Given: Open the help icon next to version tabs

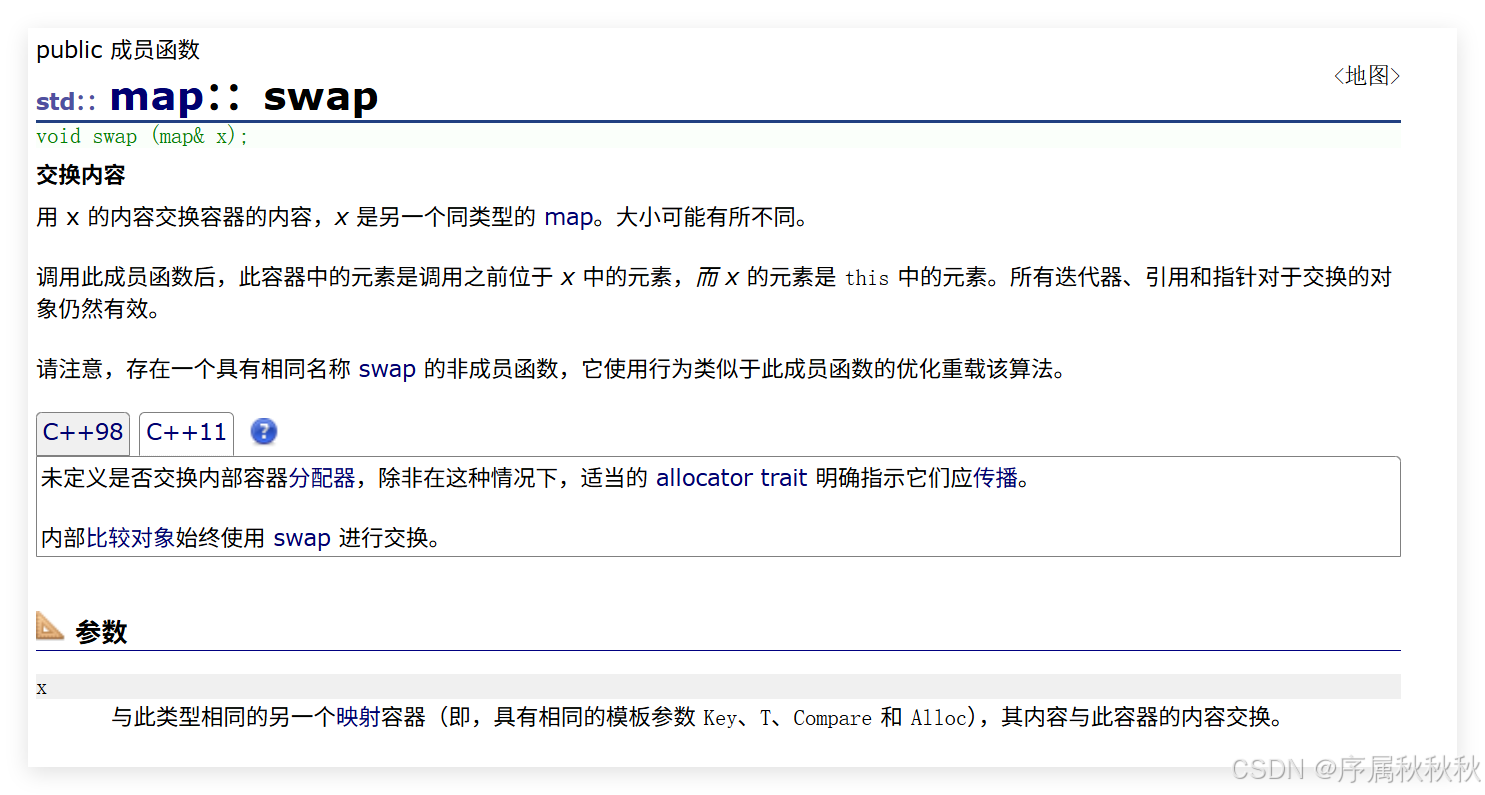Looking at the screenshot, I should pyautogui.click(x=263, y=431).
